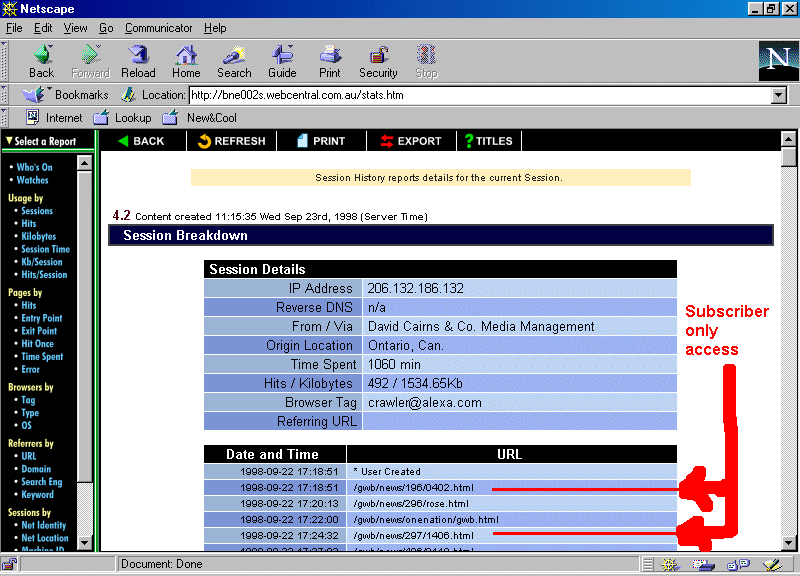Open the Search Eng report
This screenshot has width=800, height=576.
point(41,481)
